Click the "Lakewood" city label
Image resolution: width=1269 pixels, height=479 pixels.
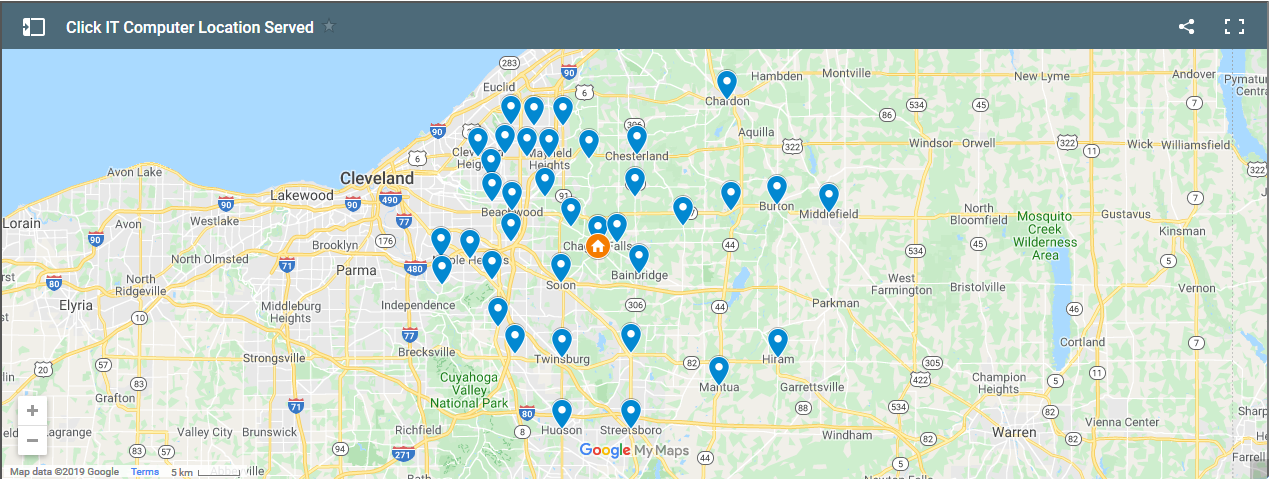pyautogui.click(x=301, y=195)
